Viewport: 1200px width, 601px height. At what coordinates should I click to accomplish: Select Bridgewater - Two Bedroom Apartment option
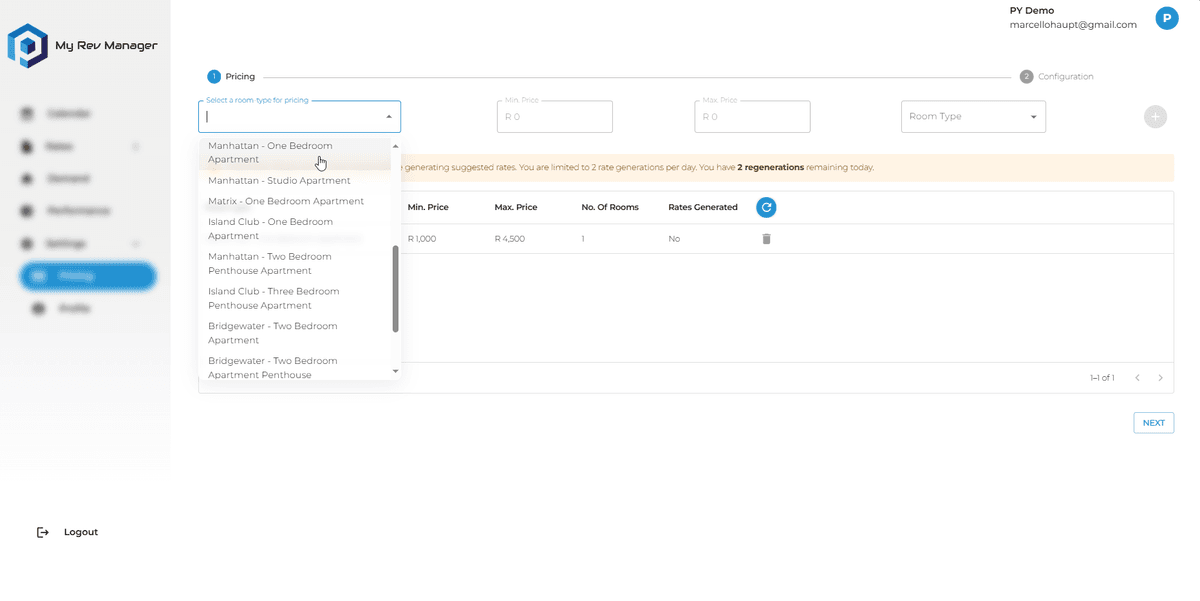pyautogui.click(x=272, y=333)
